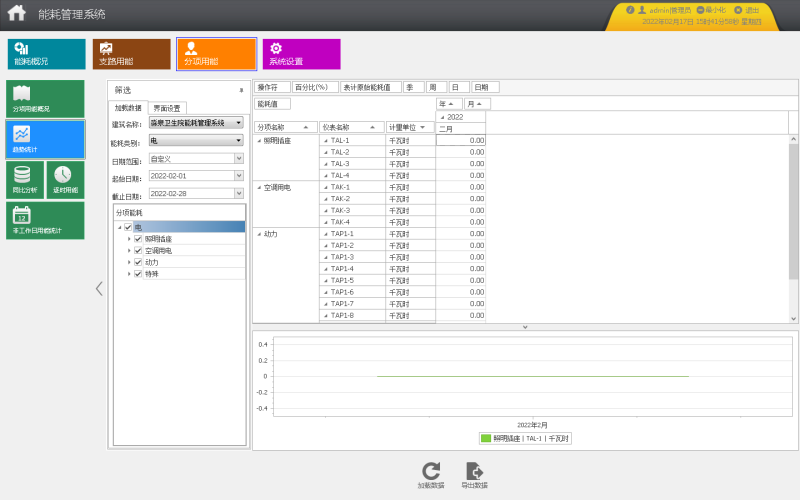Click the home icon in header
Image resolution: width=800 pixels, height=500 pixels.
[x=16, y=12]
